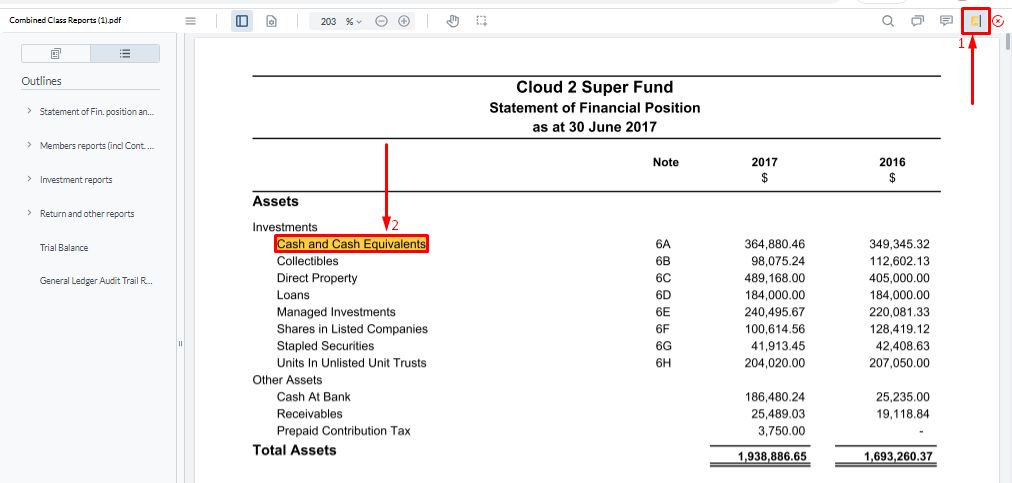Open Investment reports outline item
This screenshot has height=483, width=1012.
click(x=76, y=180)
